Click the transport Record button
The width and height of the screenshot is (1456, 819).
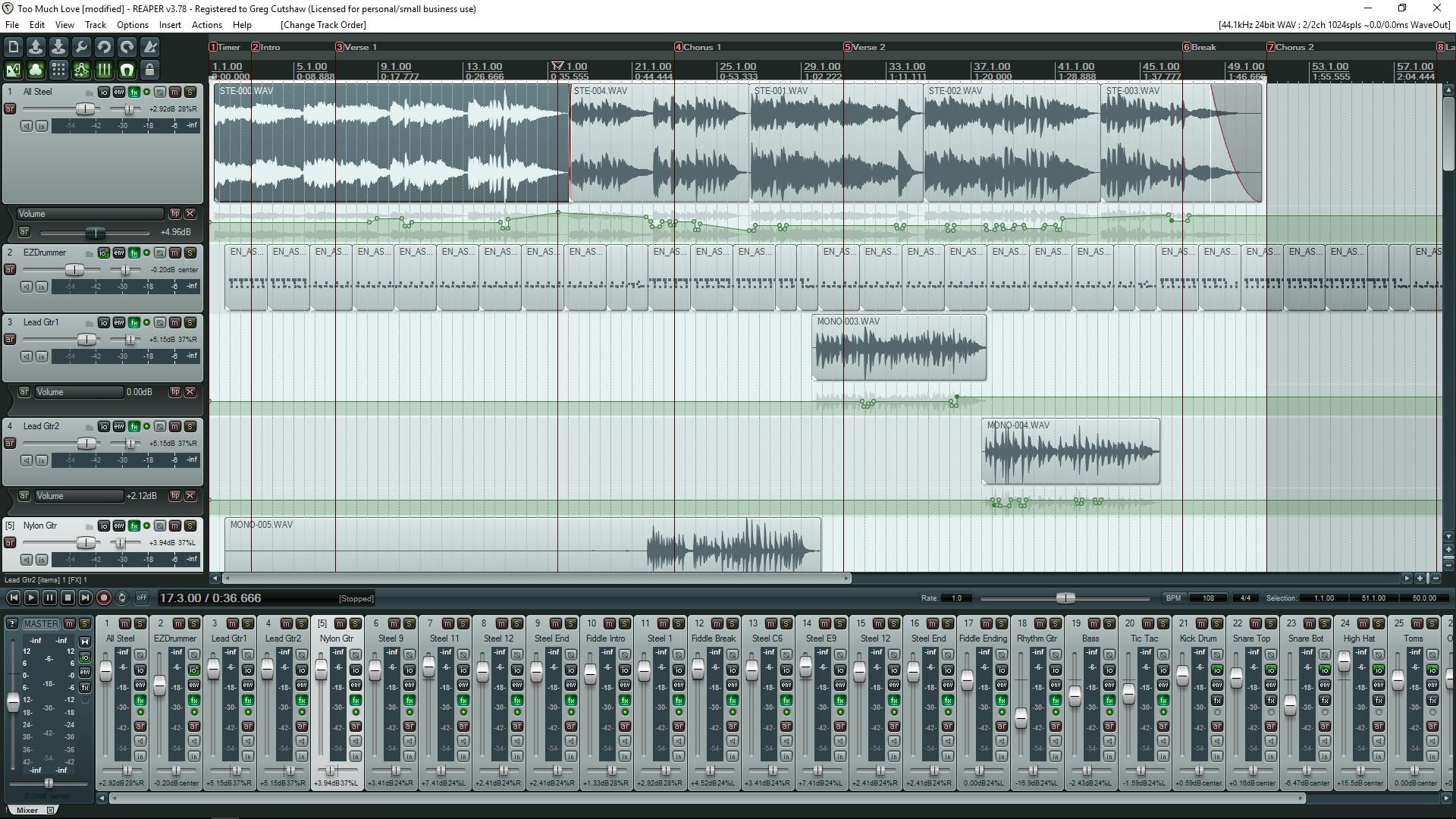click(104, 598)
